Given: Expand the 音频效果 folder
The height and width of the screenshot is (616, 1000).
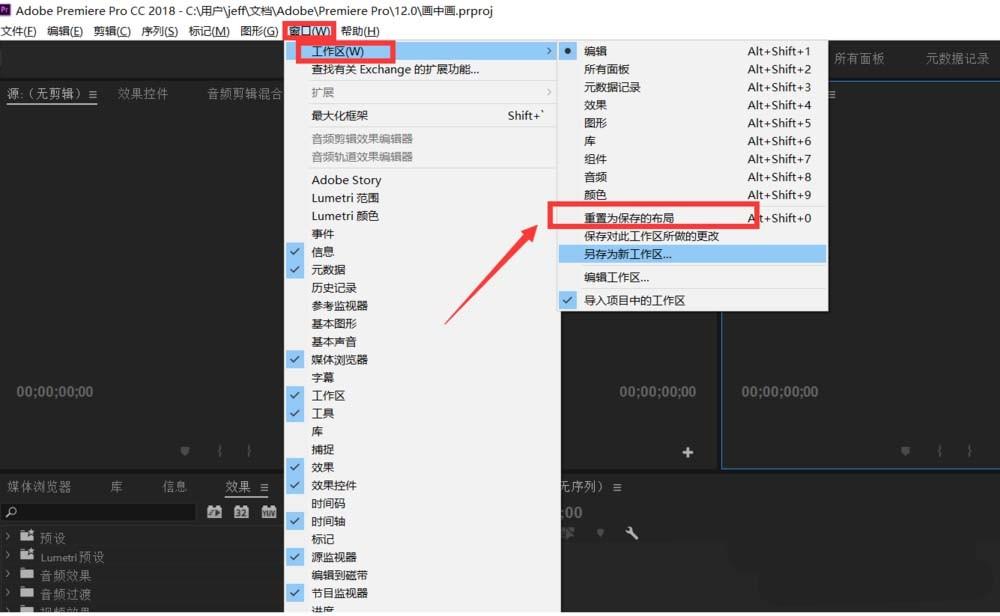Looking at the screenshot, I should tap(8, 575).
